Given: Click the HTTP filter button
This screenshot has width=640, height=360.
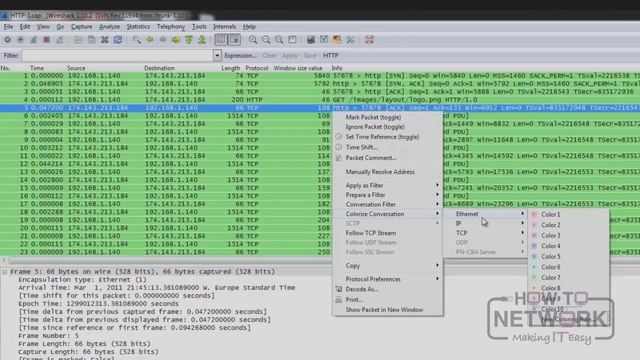Looking at the screenshot, I should 331,56.
